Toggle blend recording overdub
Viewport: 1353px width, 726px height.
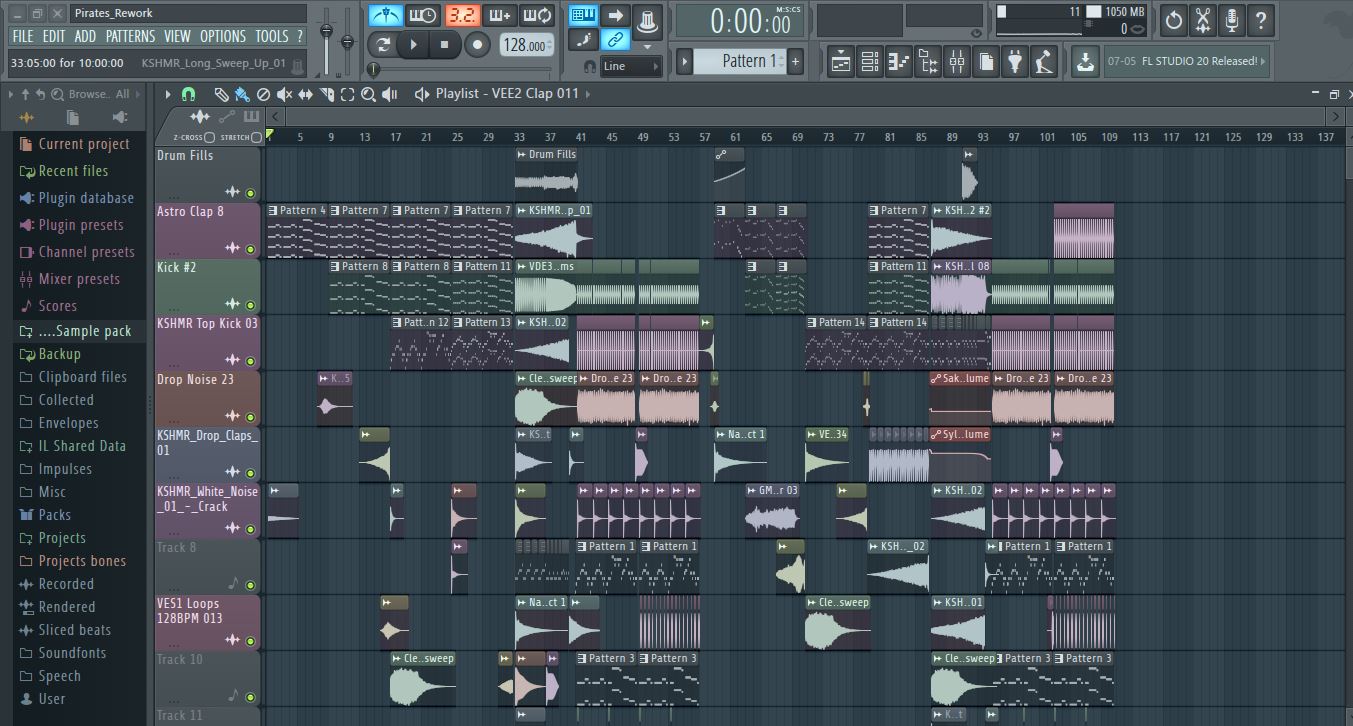coord(500,16)
